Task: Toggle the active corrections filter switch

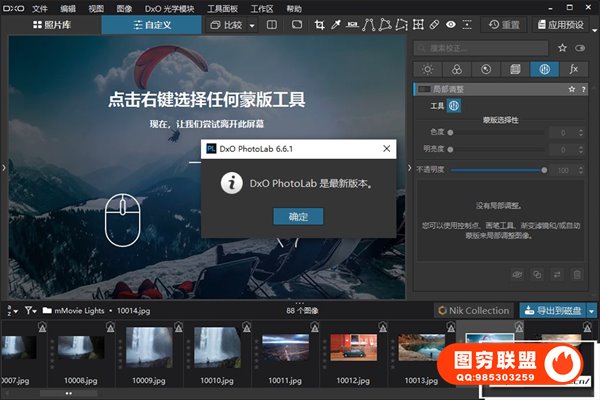Action: 578,47
